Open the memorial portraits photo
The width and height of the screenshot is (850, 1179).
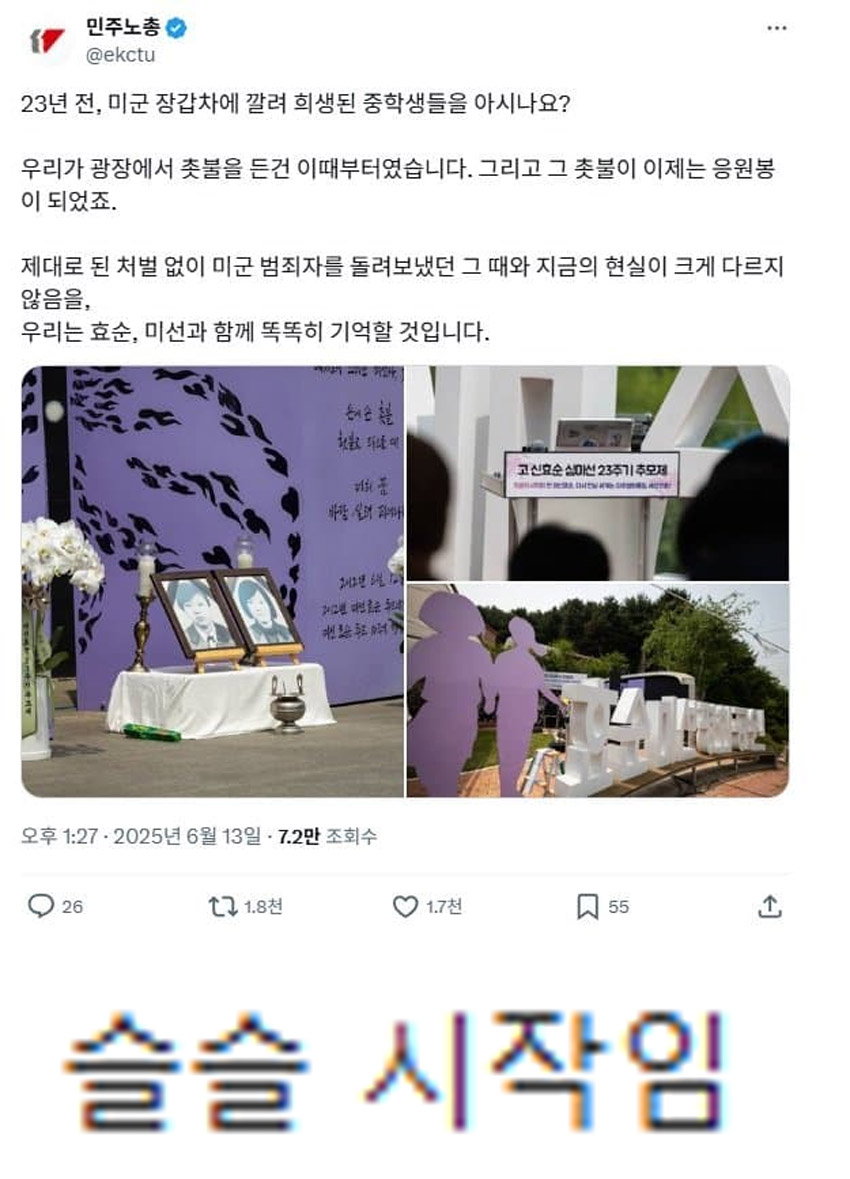(x=212, y=581)
